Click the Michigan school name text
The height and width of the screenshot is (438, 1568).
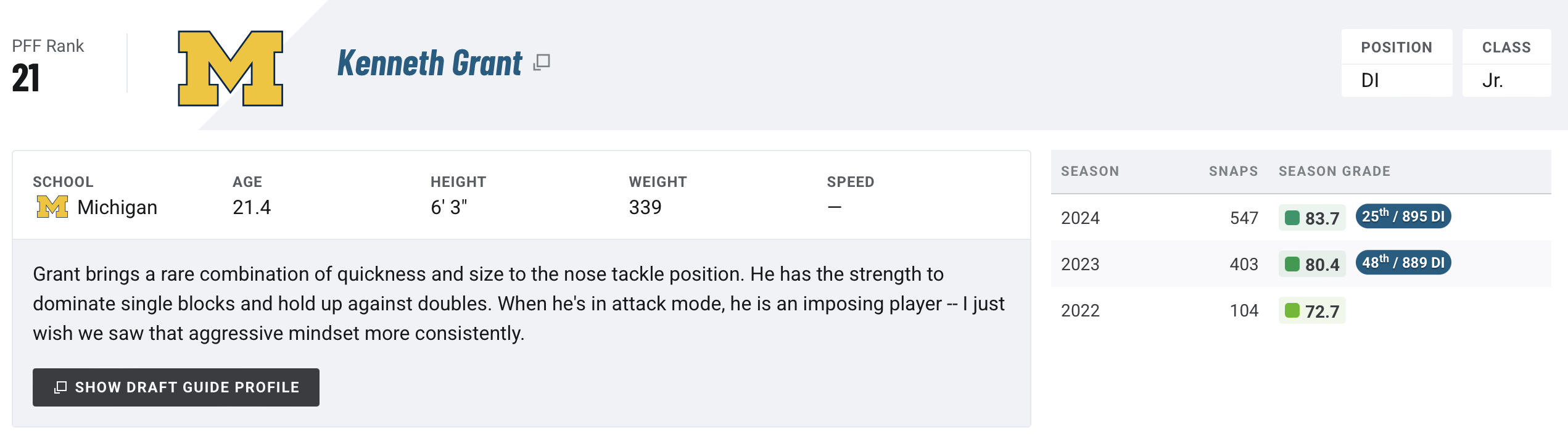[x=117, y=207]
